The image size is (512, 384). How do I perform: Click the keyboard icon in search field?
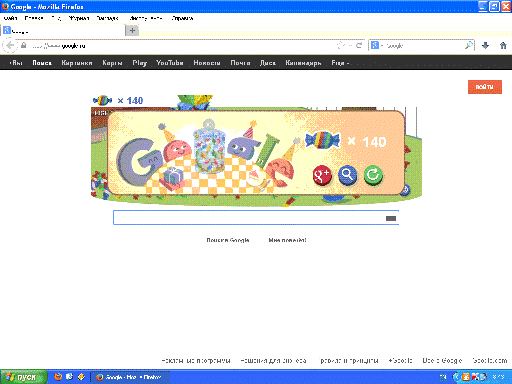coord(391,218)
